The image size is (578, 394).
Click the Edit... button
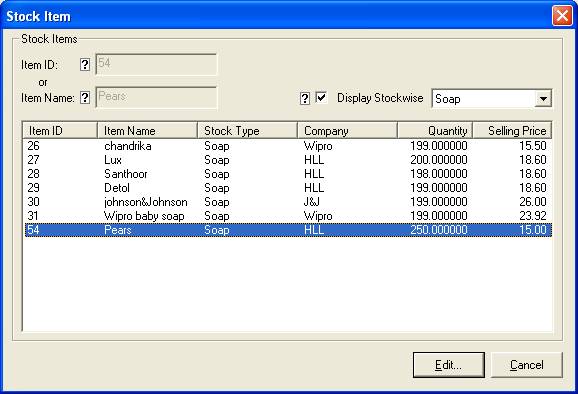pyautogui.click(x=449, y=365)
